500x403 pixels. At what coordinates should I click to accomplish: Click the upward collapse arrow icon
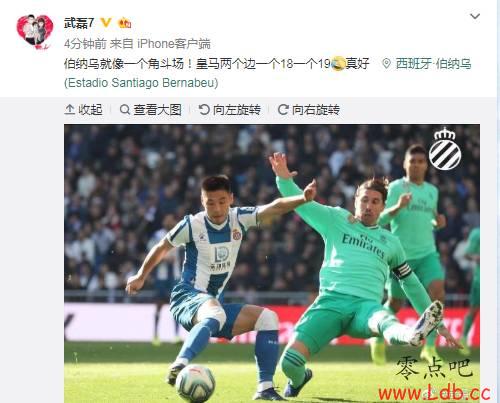(x=69, y=109)
